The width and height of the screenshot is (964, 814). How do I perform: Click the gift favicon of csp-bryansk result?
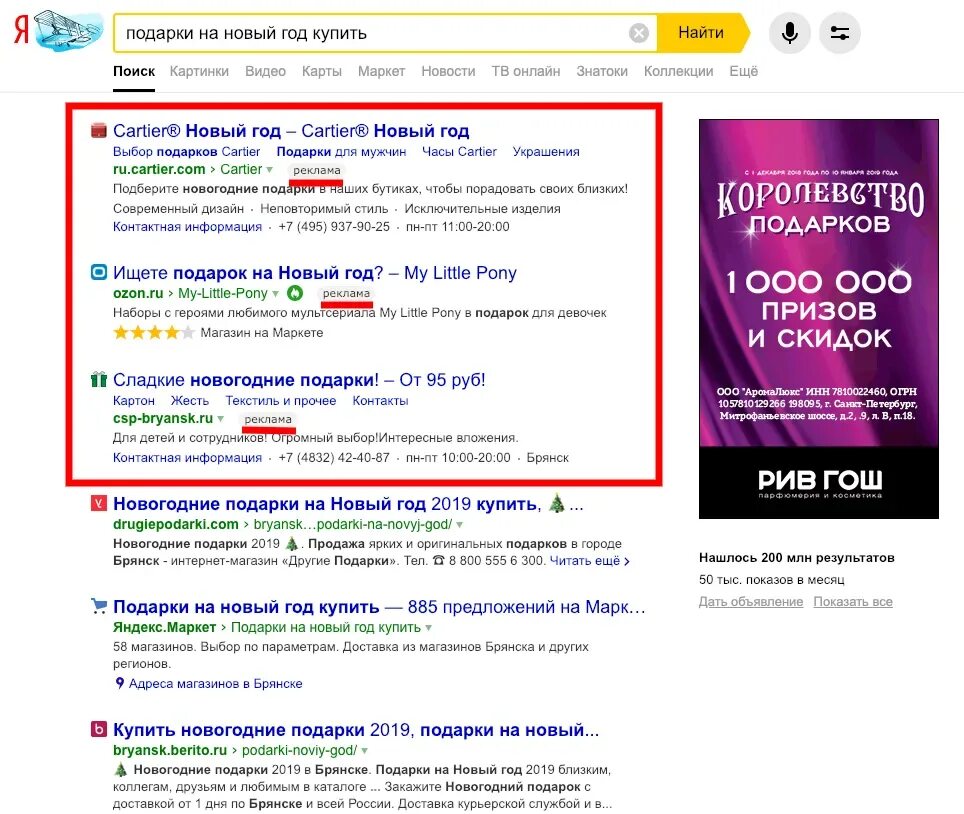coord(98,379)
